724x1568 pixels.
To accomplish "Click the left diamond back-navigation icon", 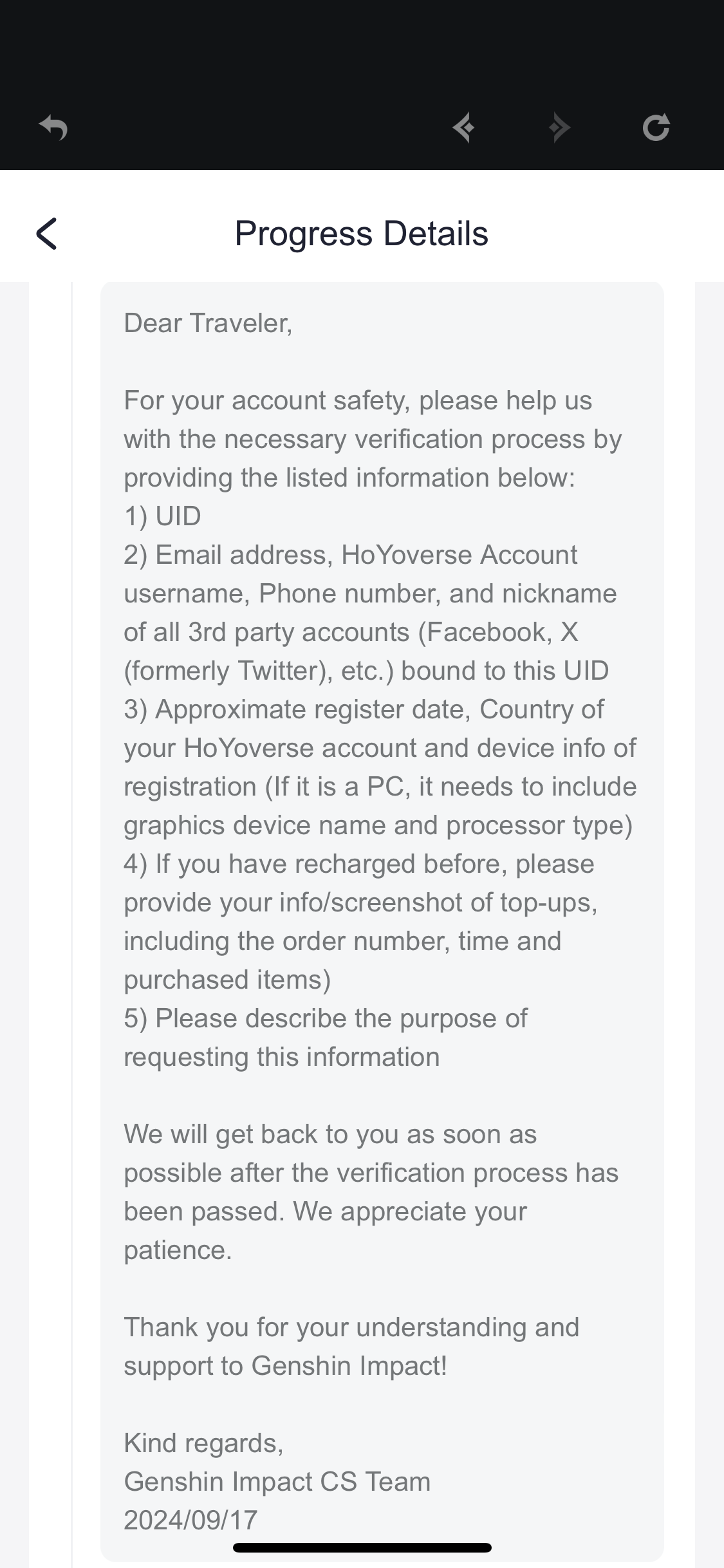I will pyautogui.click(x=463, y=127).
